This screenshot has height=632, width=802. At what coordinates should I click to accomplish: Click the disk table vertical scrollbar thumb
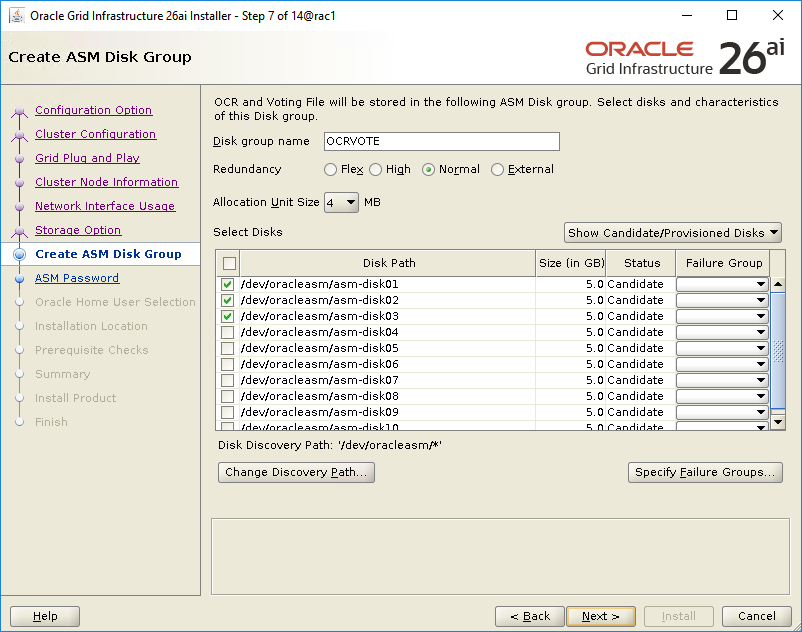click(x=778, y=351)
